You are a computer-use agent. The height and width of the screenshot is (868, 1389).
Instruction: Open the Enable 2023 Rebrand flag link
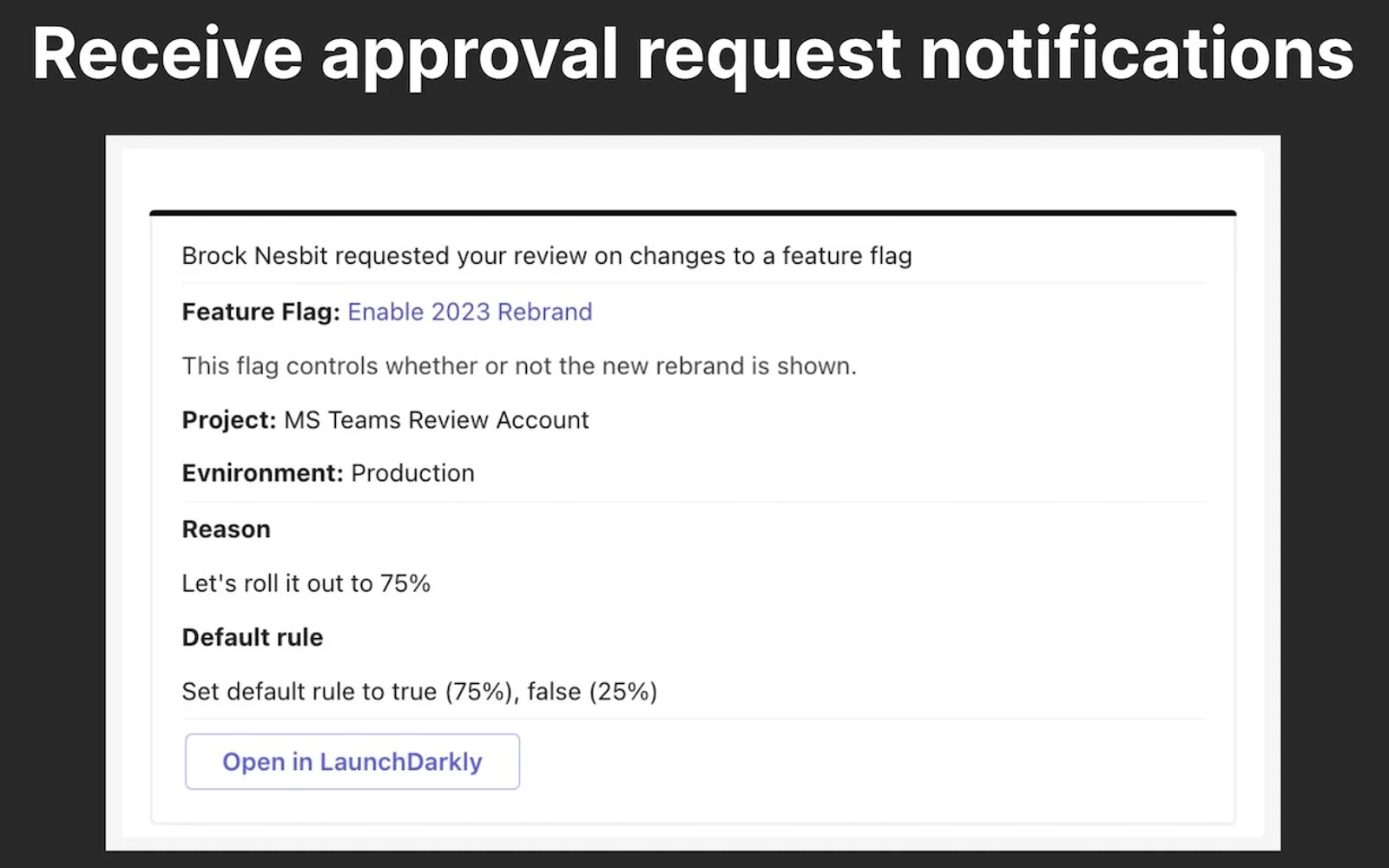tap(470, 312)
